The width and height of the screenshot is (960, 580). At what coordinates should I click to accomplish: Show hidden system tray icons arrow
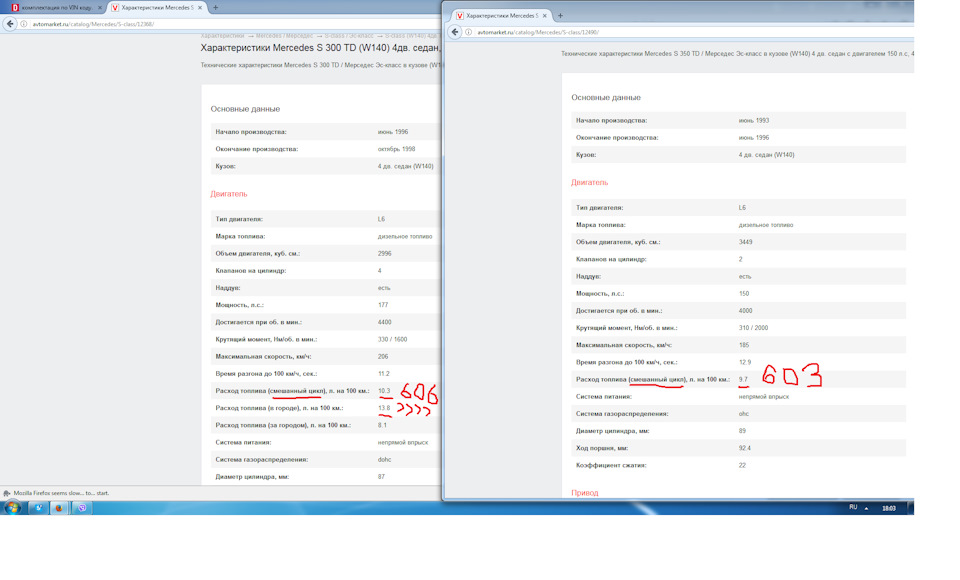click(867, 507)
